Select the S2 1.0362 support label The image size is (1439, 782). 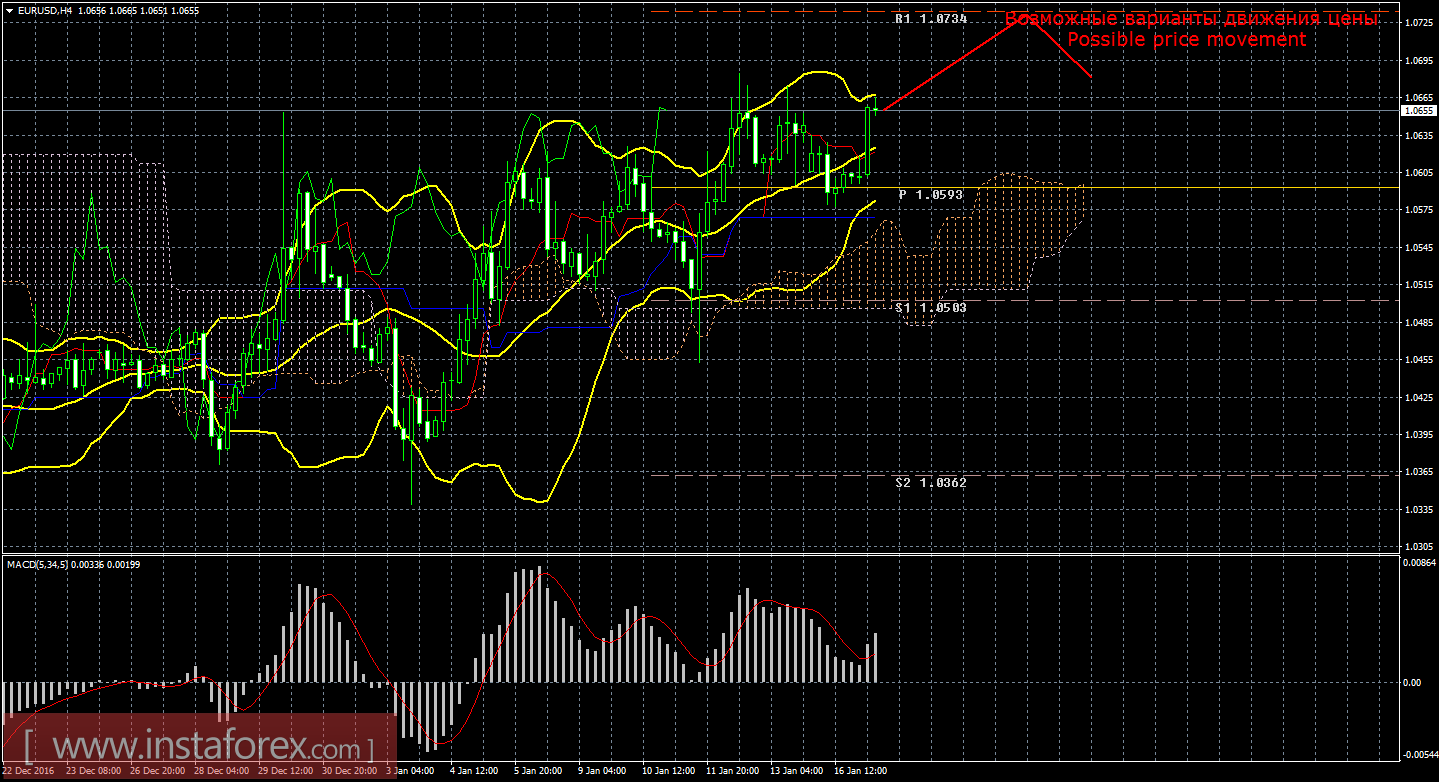pyautogui.click(x=931, y=482)
